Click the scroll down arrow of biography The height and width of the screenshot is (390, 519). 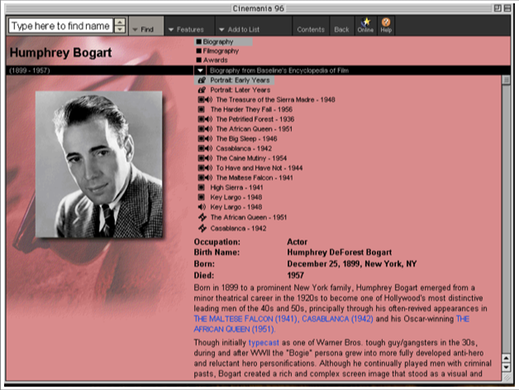click(x=506, y=367)
